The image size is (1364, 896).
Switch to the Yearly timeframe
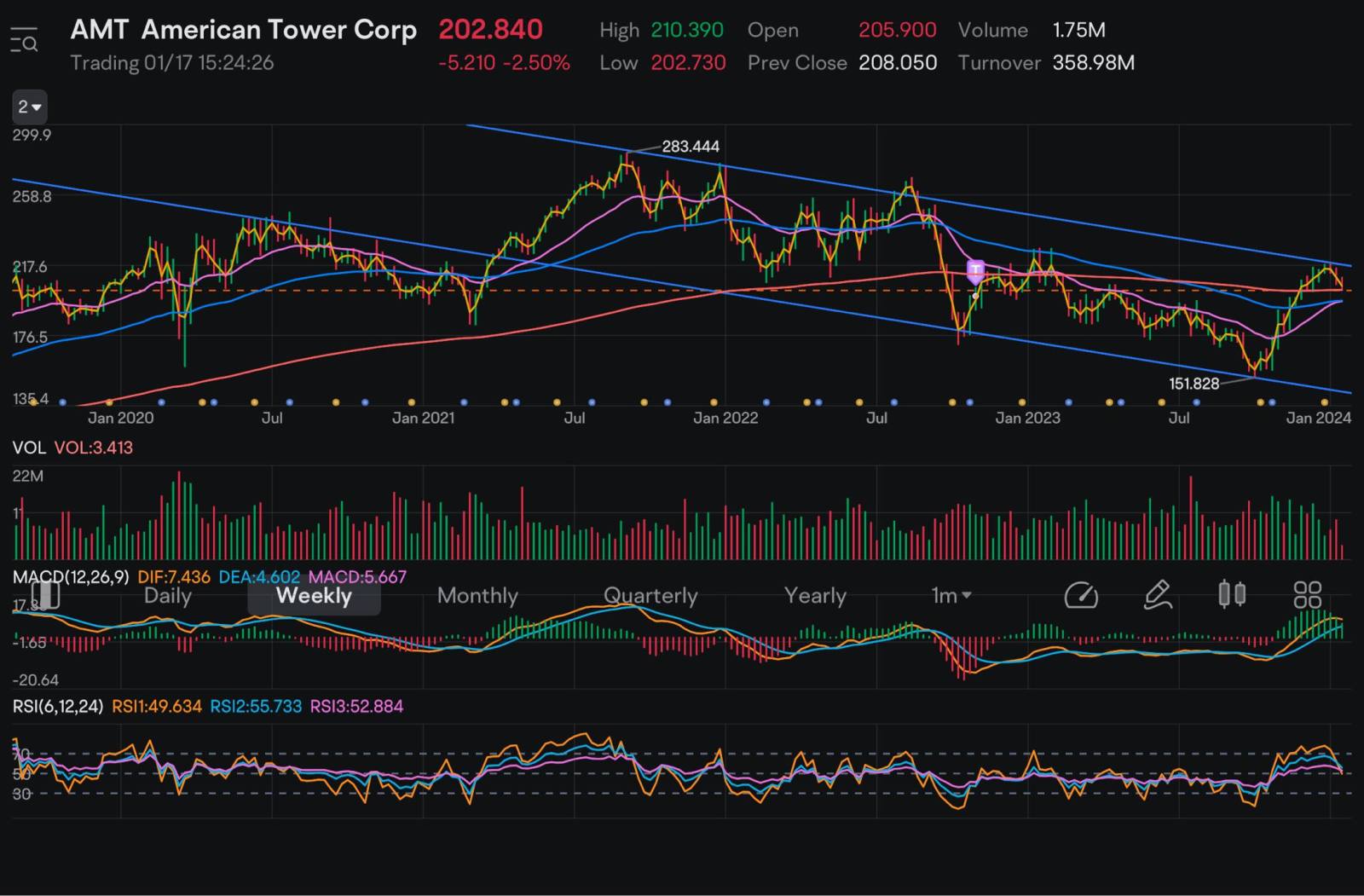click(x=815, y=595)
